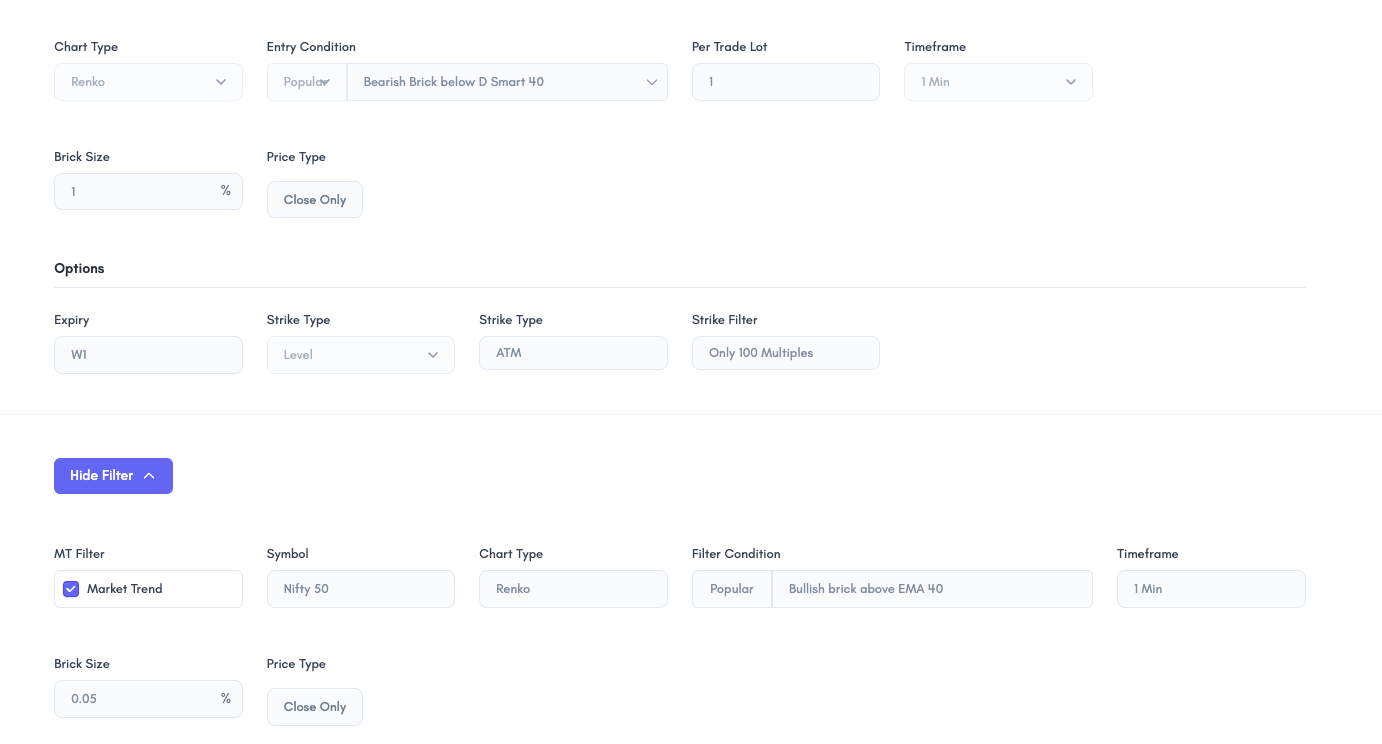Open the Chart Type Renko dropdown
Screen dimensions: 1382x744
(x=148, y=82)
